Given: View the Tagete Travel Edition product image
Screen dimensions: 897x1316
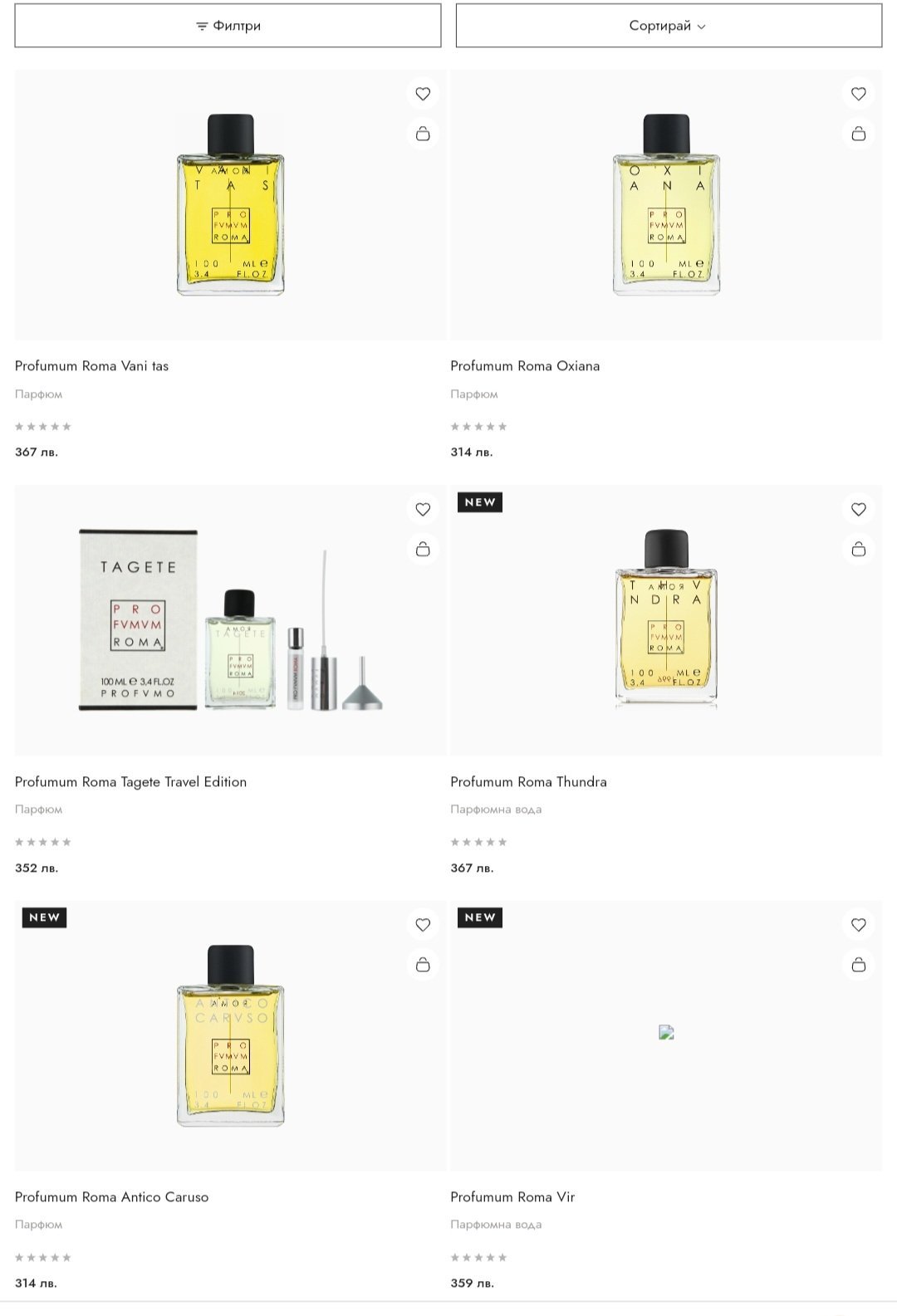Looking at the screenshot, I should pyautogui.click(x=230, y=620).
